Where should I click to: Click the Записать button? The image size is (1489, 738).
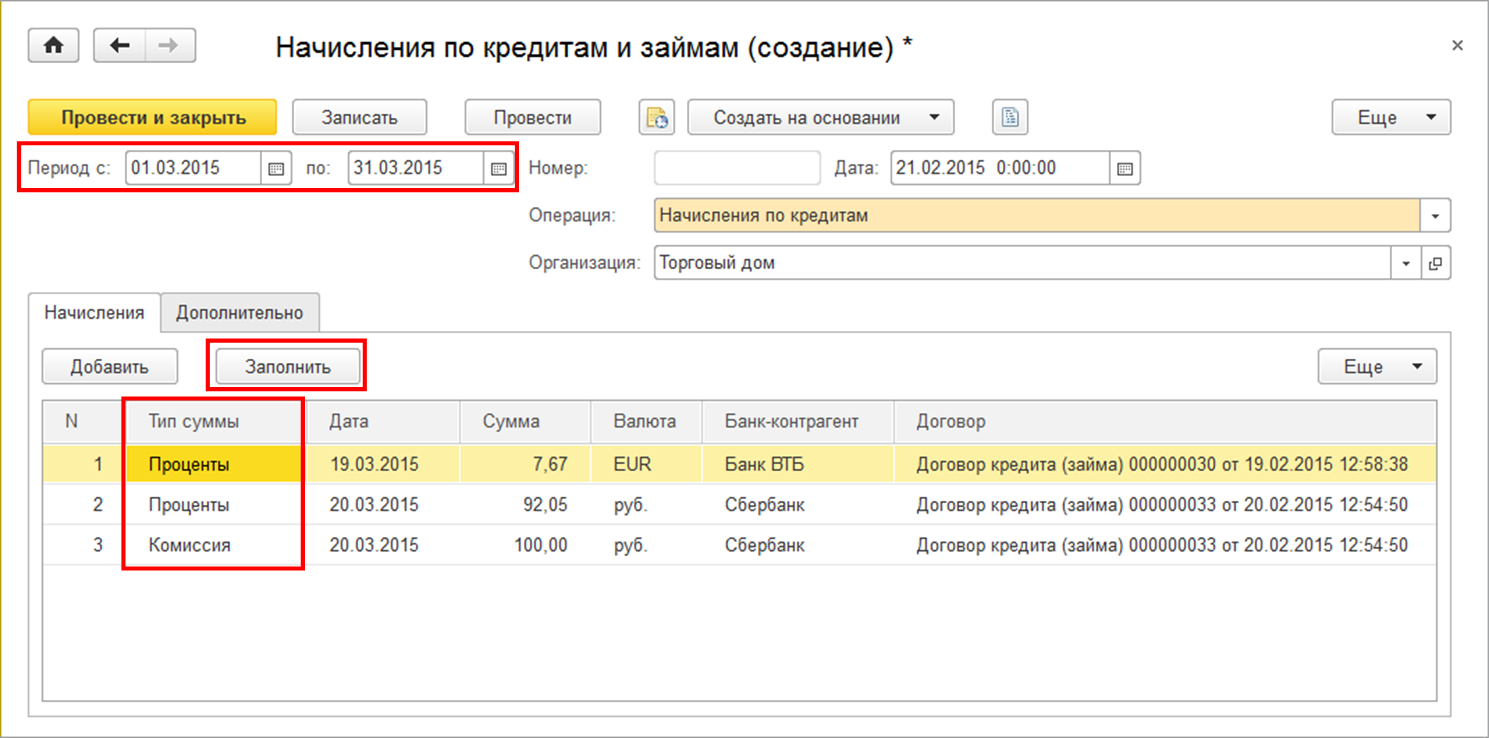(359, 117)
